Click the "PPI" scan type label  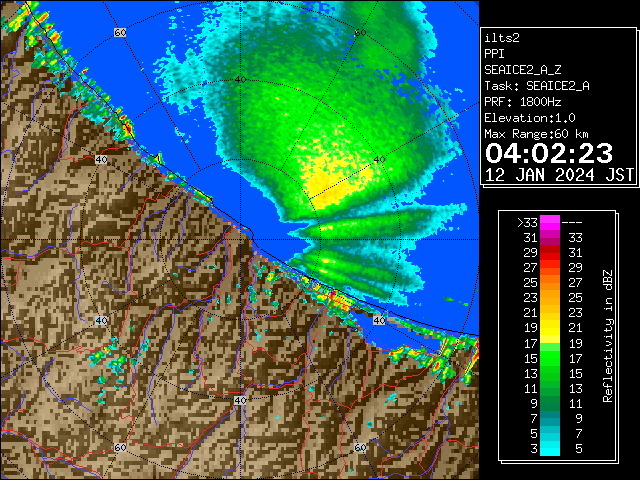click(x=494, y=54)
